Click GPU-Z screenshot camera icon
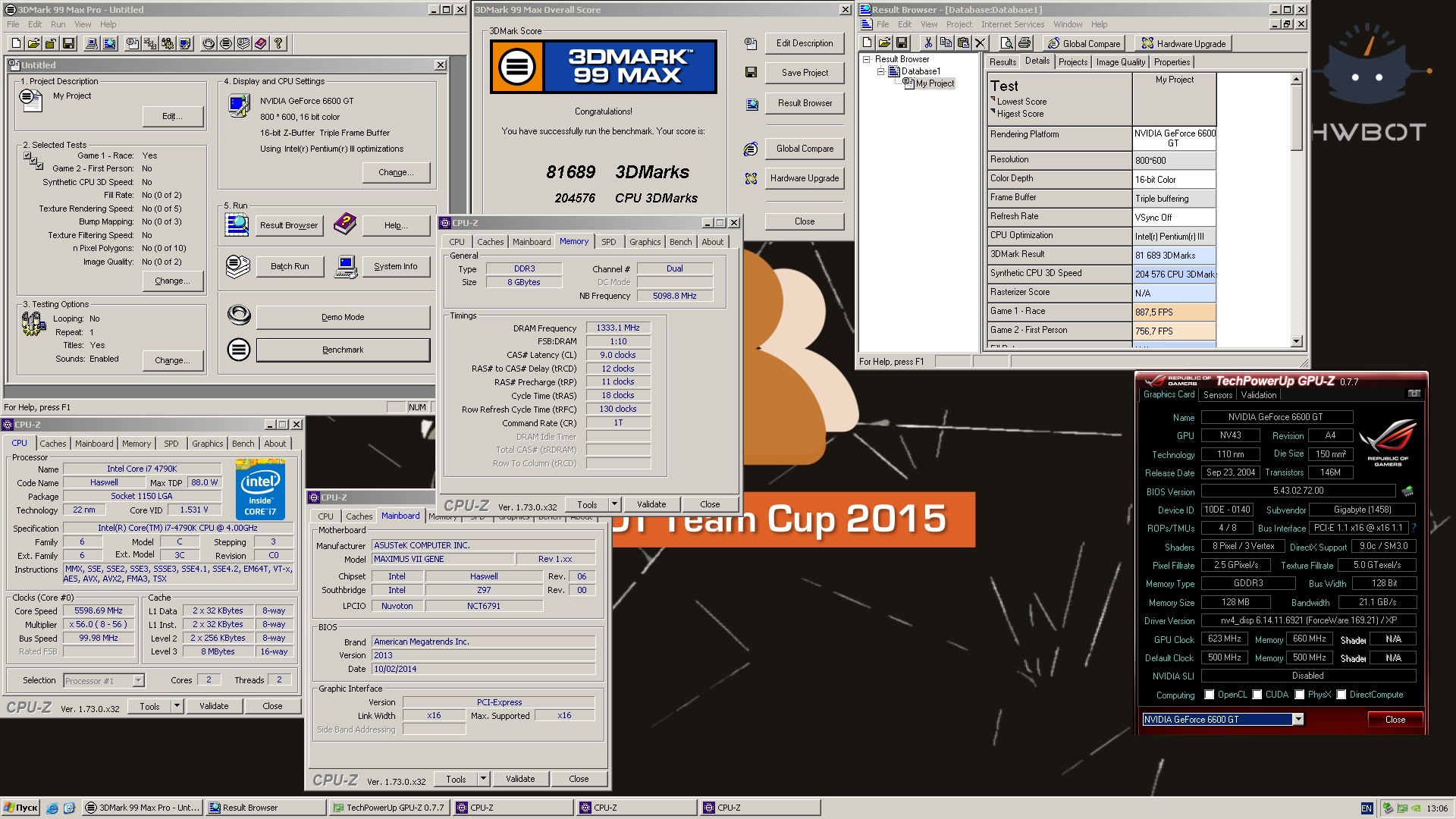 point(1414,394)
